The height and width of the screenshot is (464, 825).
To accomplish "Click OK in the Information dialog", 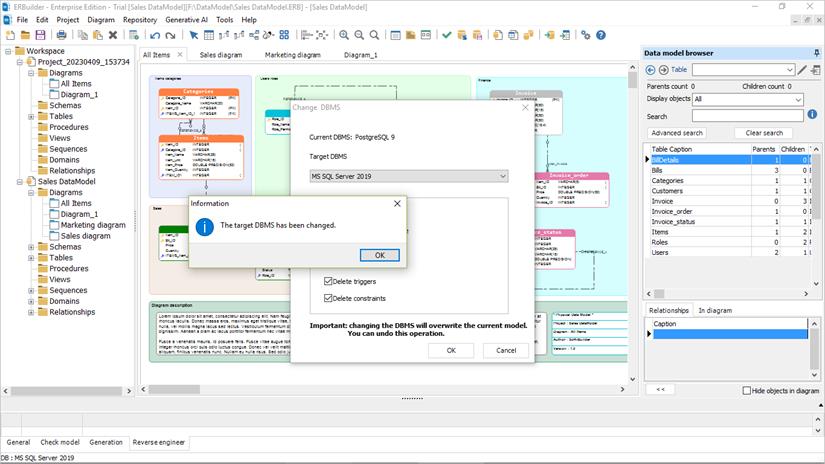I will [x=379, y=255].
